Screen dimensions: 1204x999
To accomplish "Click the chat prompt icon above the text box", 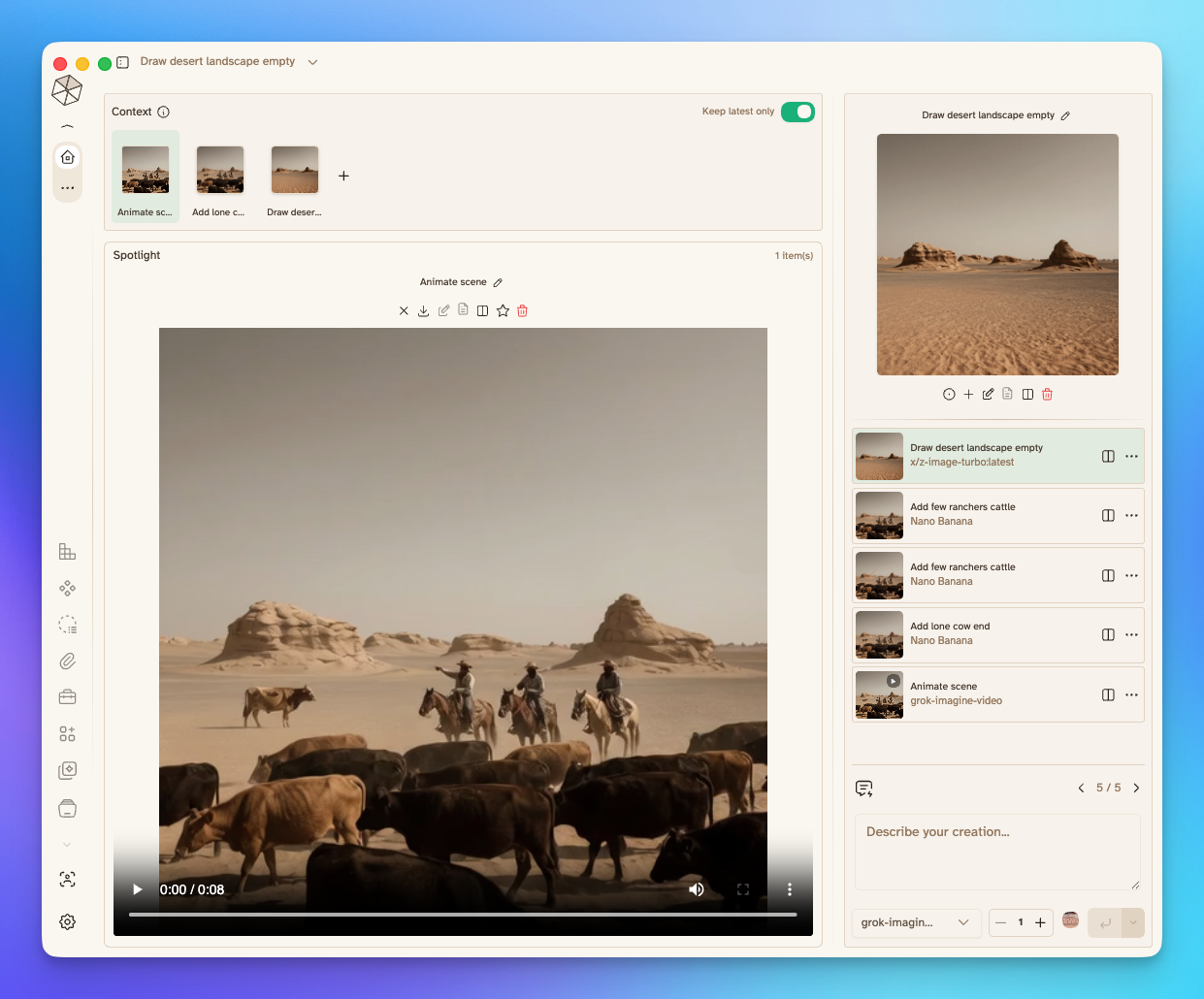I will click(864, 789).
